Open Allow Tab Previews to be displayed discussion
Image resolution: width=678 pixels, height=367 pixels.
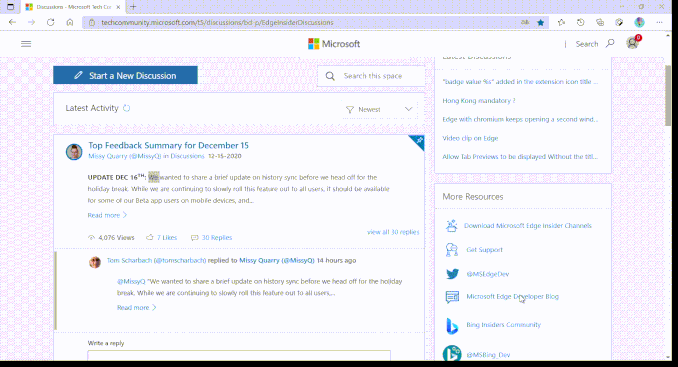(520, 156)
